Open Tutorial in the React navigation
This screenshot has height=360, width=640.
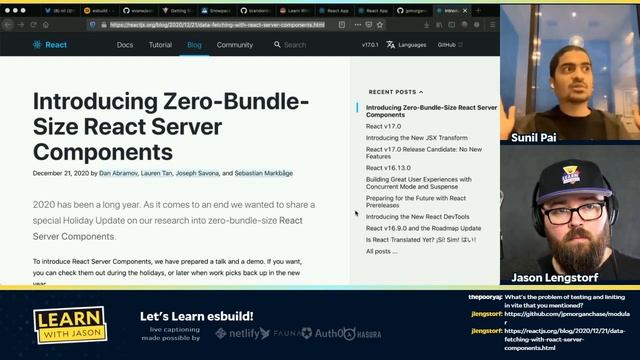(160, 45)
